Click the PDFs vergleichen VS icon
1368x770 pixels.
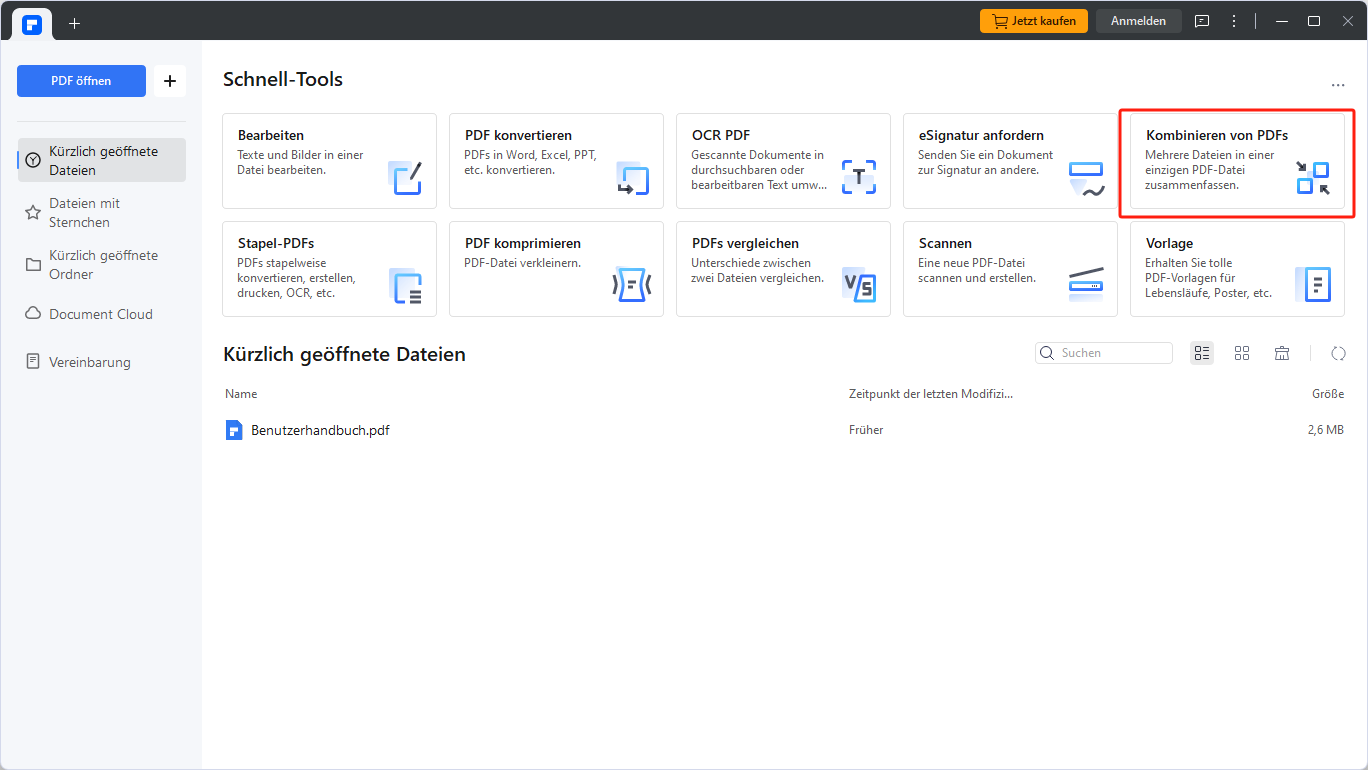coord(859,285)
